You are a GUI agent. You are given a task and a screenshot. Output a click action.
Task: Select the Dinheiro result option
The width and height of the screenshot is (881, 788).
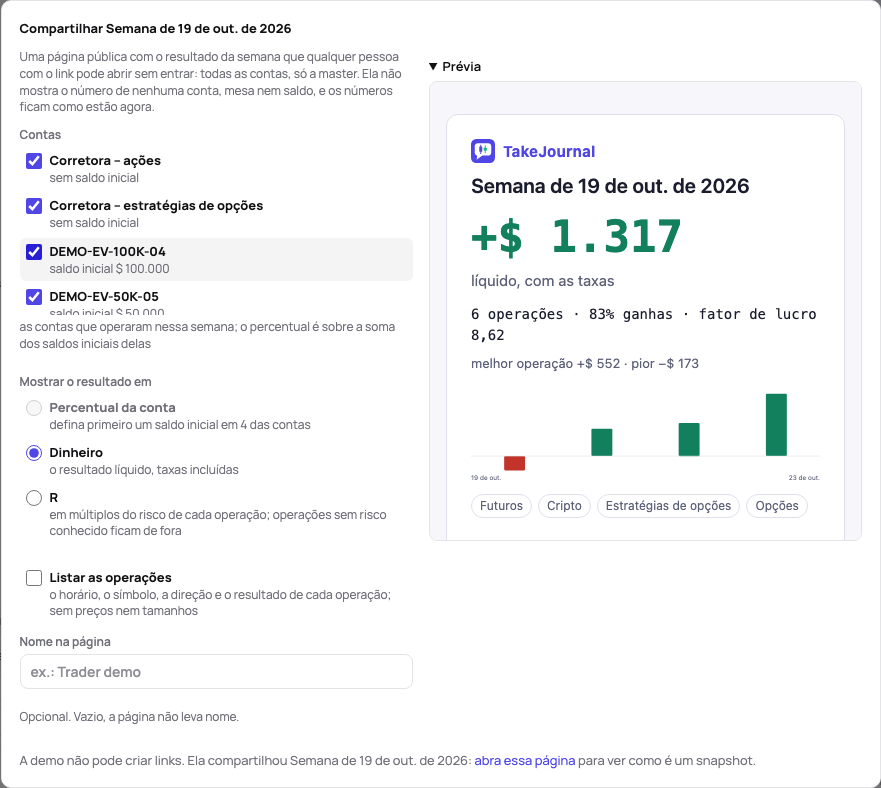click(34, 452)
